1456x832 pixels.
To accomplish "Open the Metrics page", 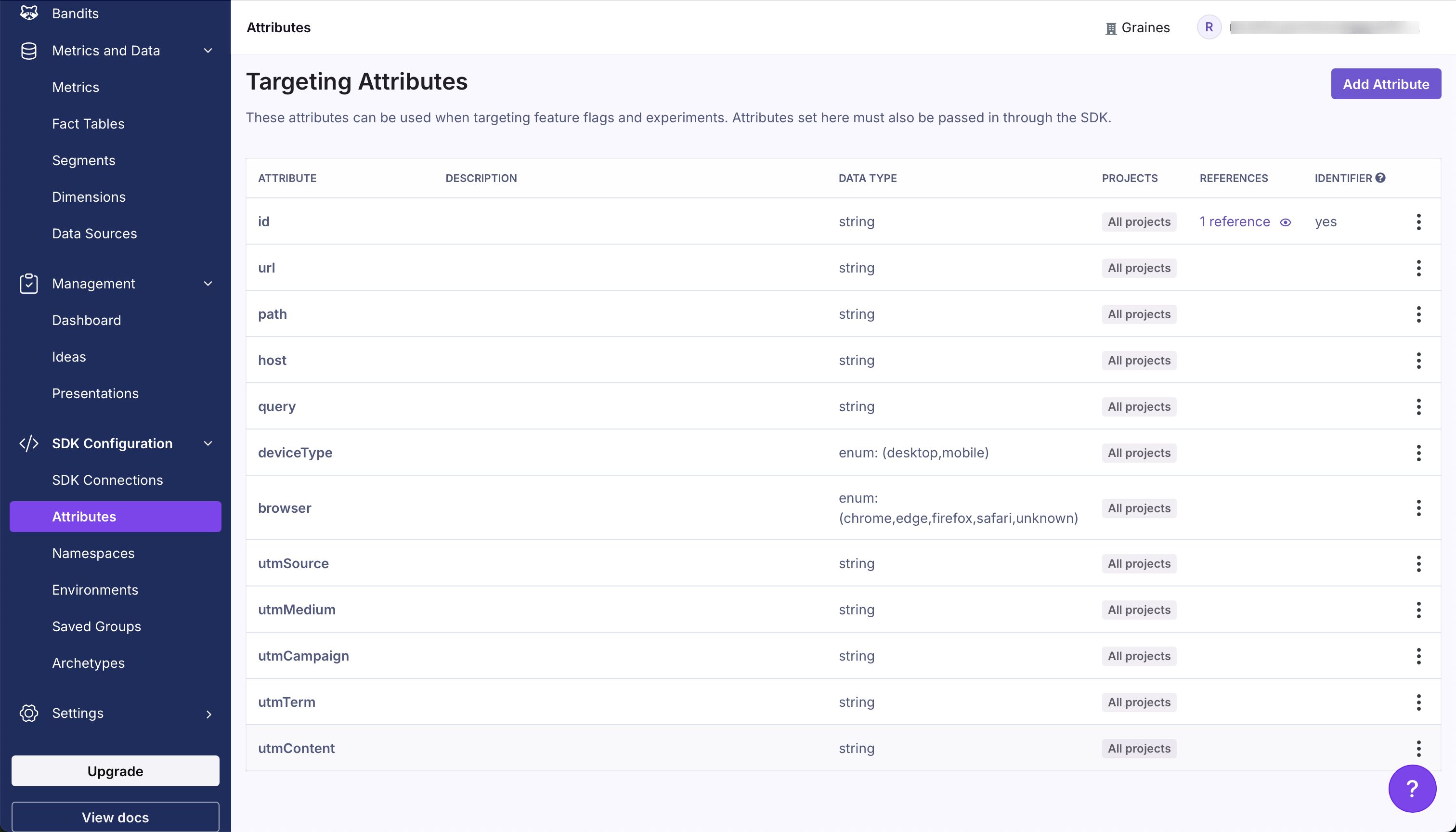I will tap(76, 88).
